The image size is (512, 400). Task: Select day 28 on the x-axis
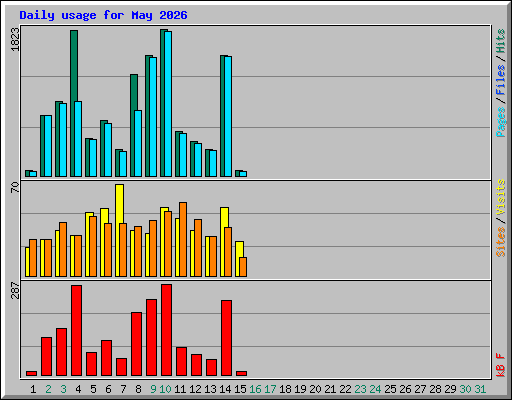[x=435, y=389]
